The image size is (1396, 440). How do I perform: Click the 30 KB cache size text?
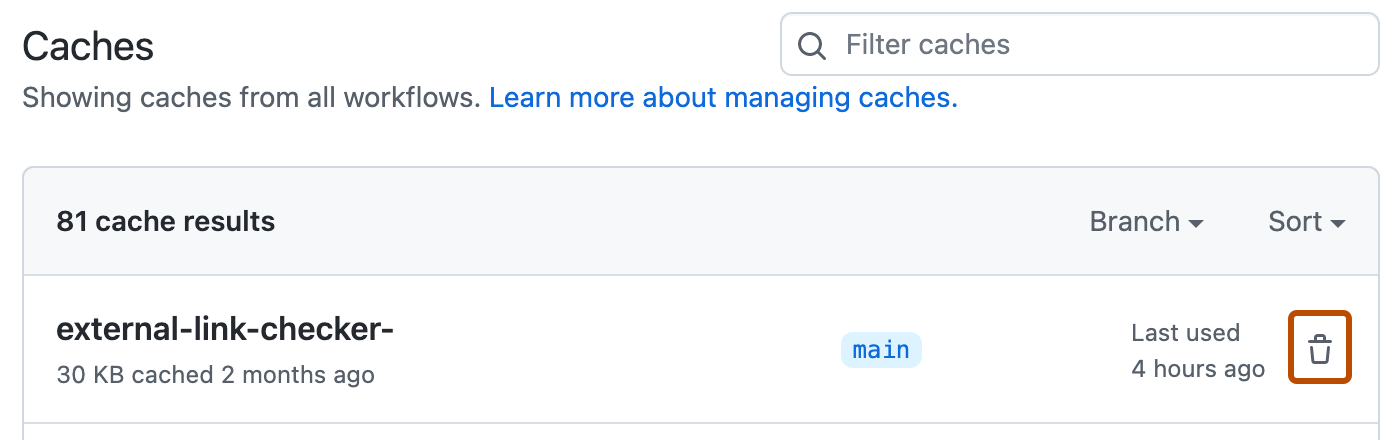(91, 375)
